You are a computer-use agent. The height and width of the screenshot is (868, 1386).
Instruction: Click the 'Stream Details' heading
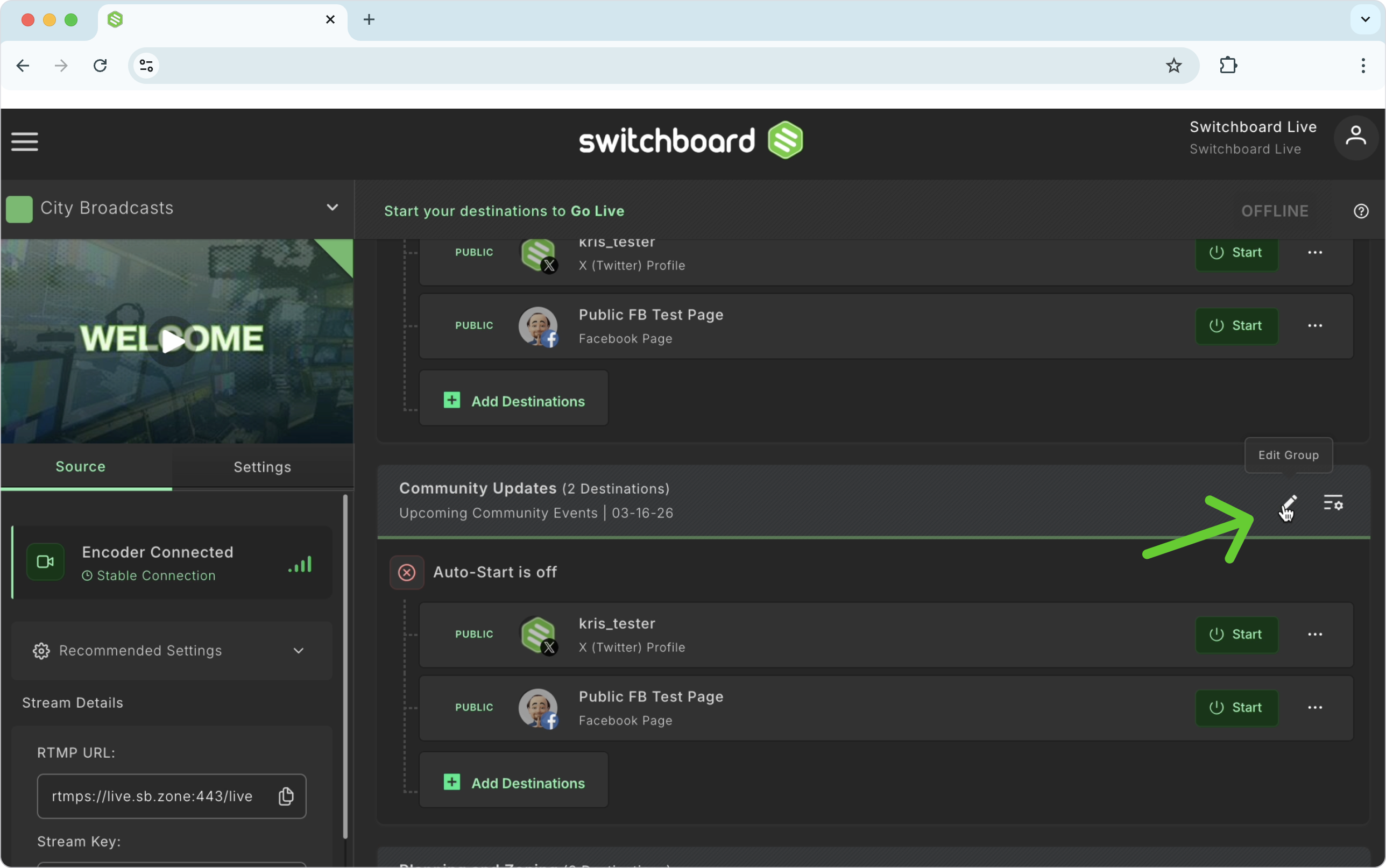point(72,703)
